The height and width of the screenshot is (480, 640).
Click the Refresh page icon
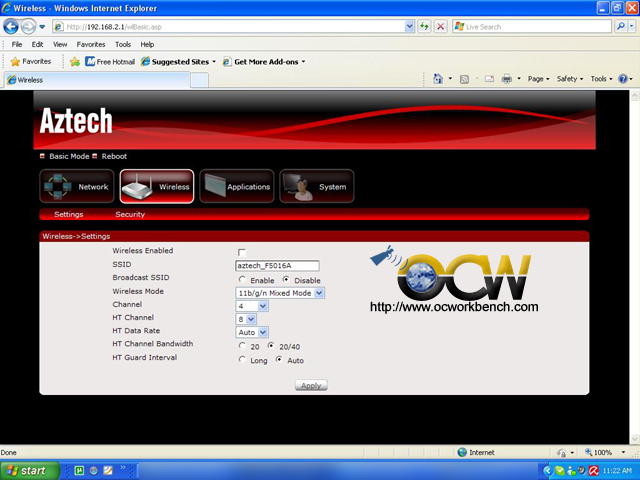424,27
